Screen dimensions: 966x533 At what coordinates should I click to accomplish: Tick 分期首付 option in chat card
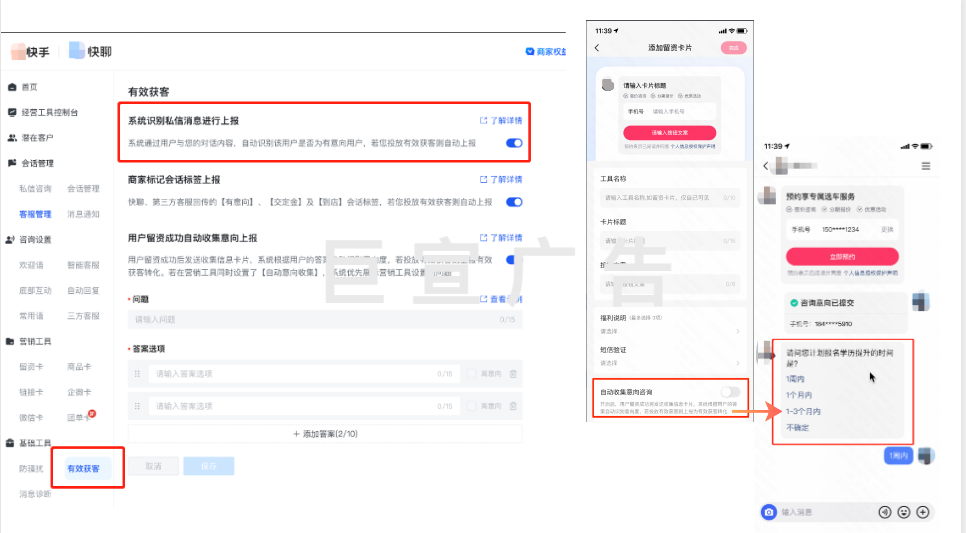pyautogui.click(x=824, y=210)
